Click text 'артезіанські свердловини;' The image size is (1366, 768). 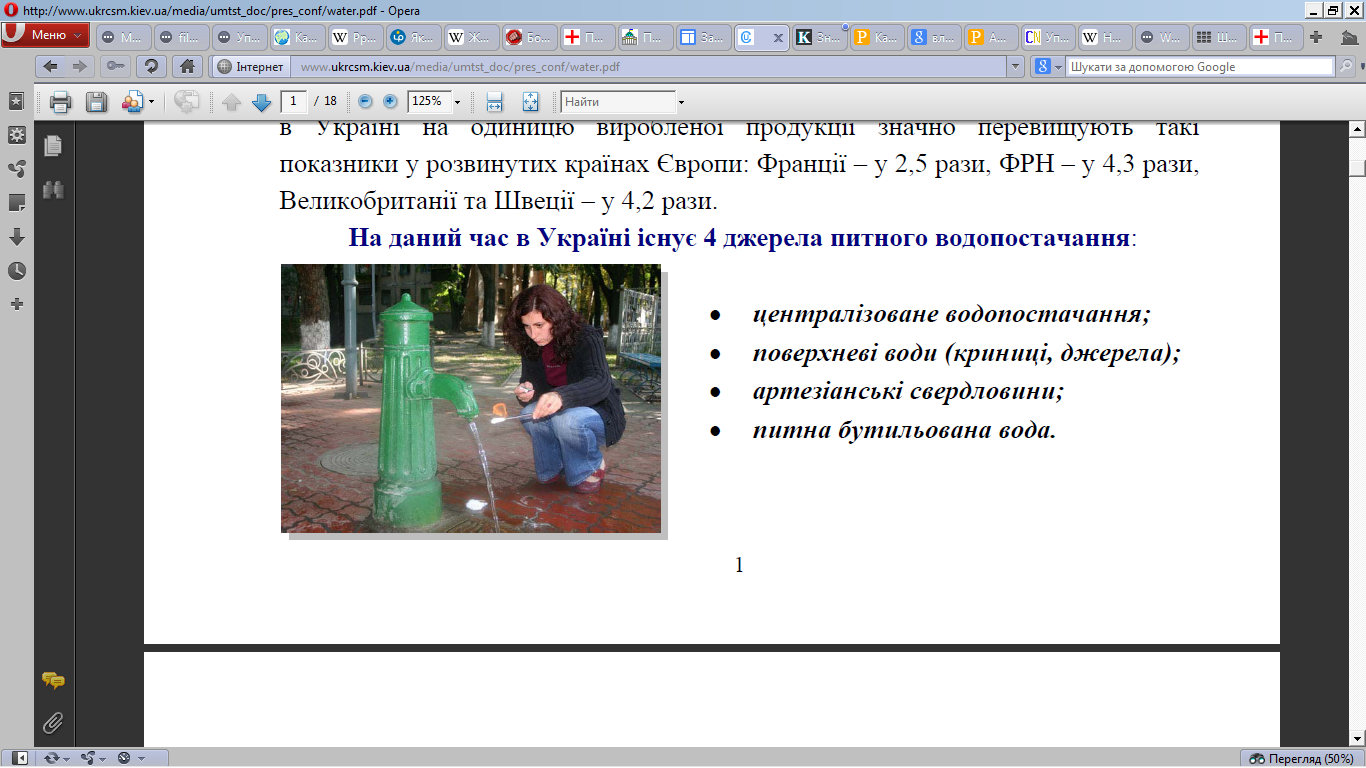(908, 391)
